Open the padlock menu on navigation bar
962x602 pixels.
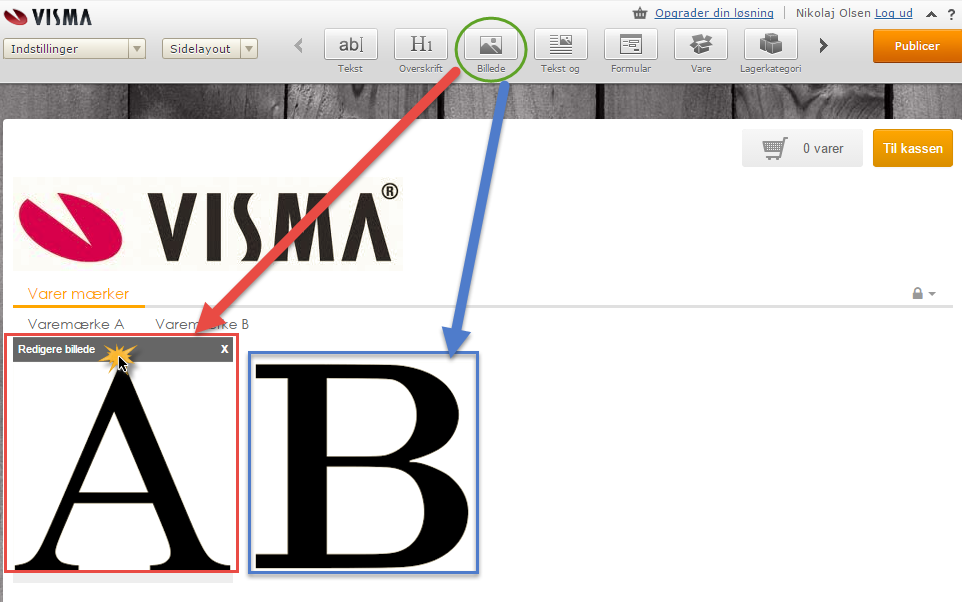click(923, 293)
